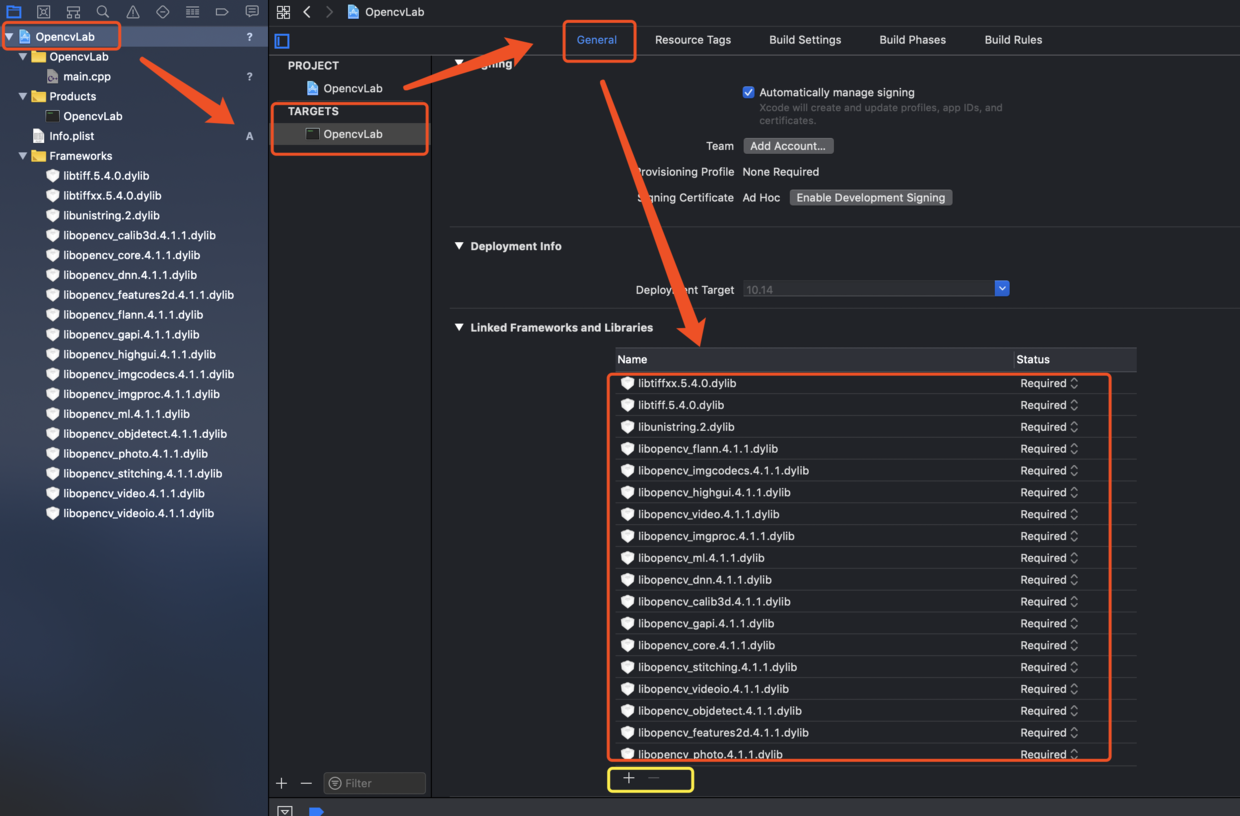1240x816 pixels.
Task: Switch to the General tab
Action: coord(597,40)
